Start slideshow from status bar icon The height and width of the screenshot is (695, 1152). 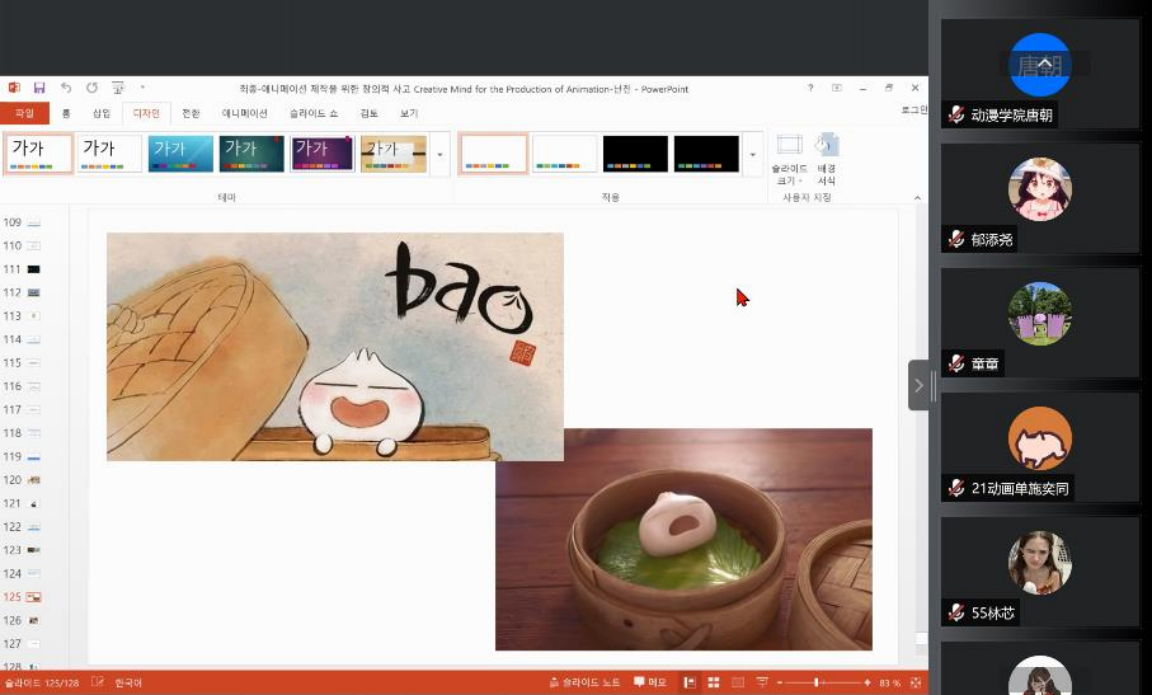763,683
